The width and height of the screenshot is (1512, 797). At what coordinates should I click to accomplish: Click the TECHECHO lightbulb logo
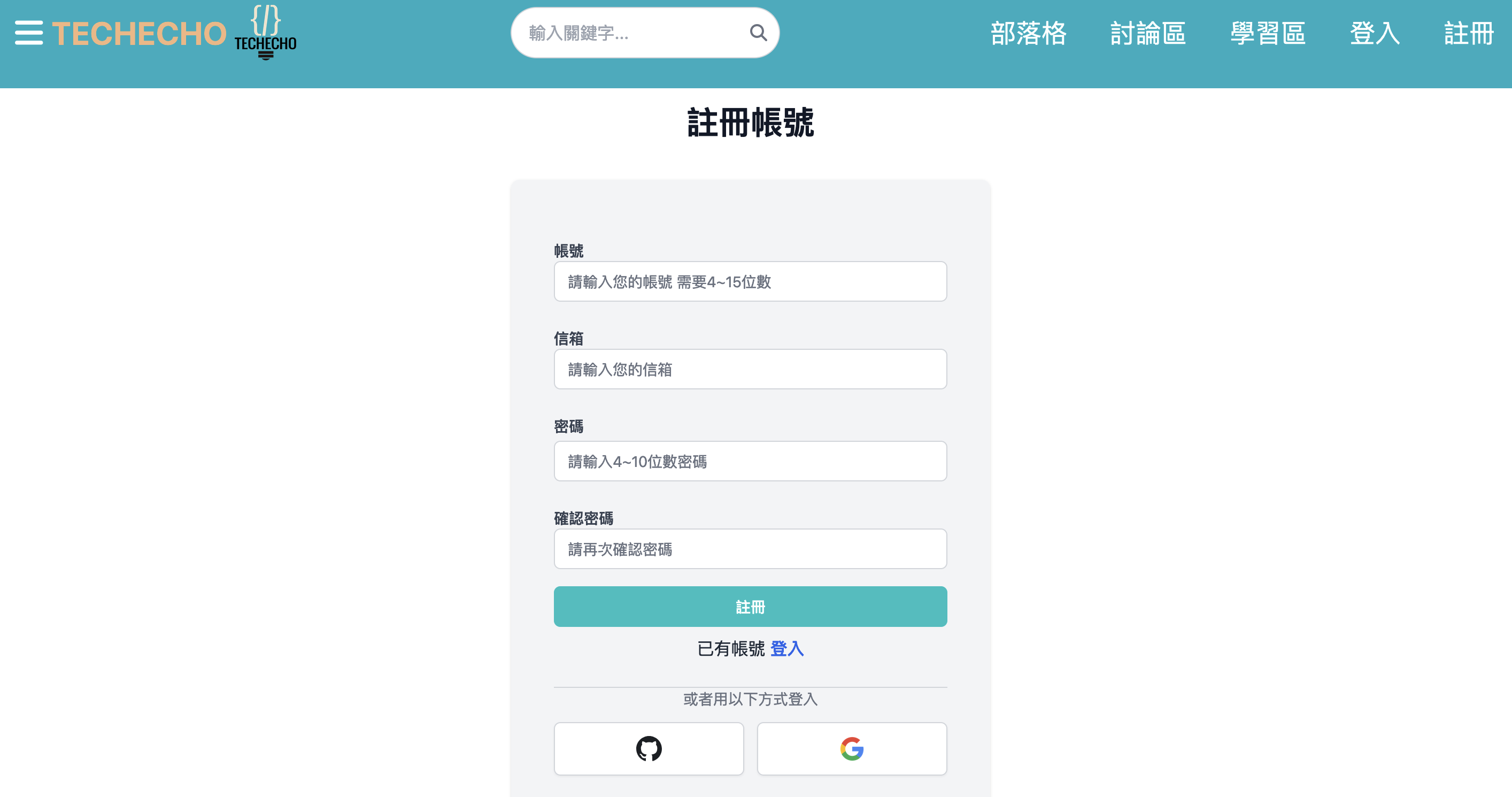265,32
